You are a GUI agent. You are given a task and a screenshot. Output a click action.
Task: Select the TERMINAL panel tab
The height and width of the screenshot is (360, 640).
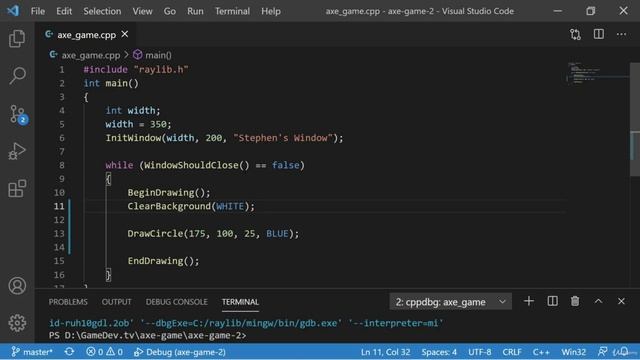click(x=240, y=302)
